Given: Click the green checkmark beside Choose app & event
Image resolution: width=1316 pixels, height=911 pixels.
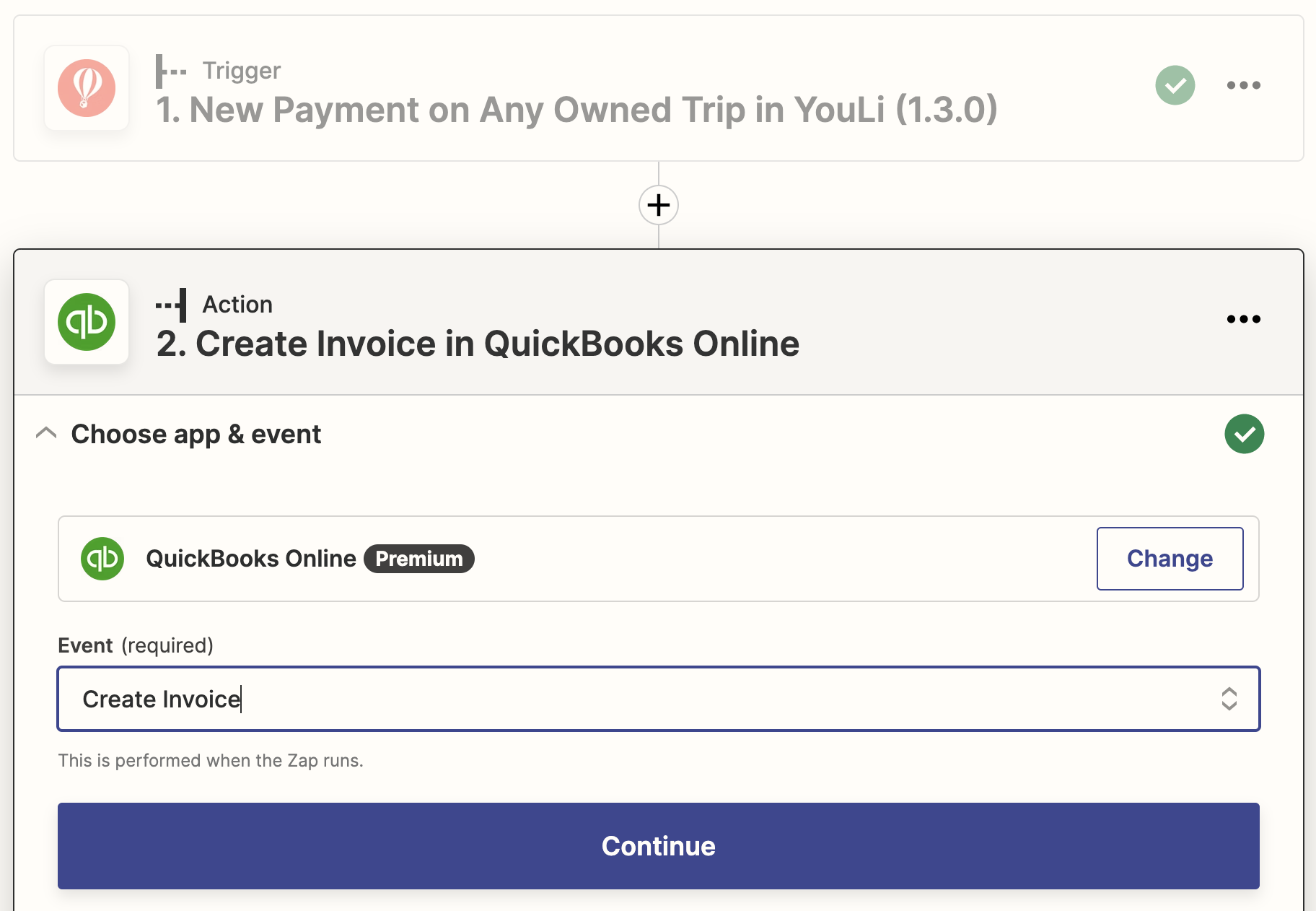Looking at the screenshot, I should point(1245,434).
